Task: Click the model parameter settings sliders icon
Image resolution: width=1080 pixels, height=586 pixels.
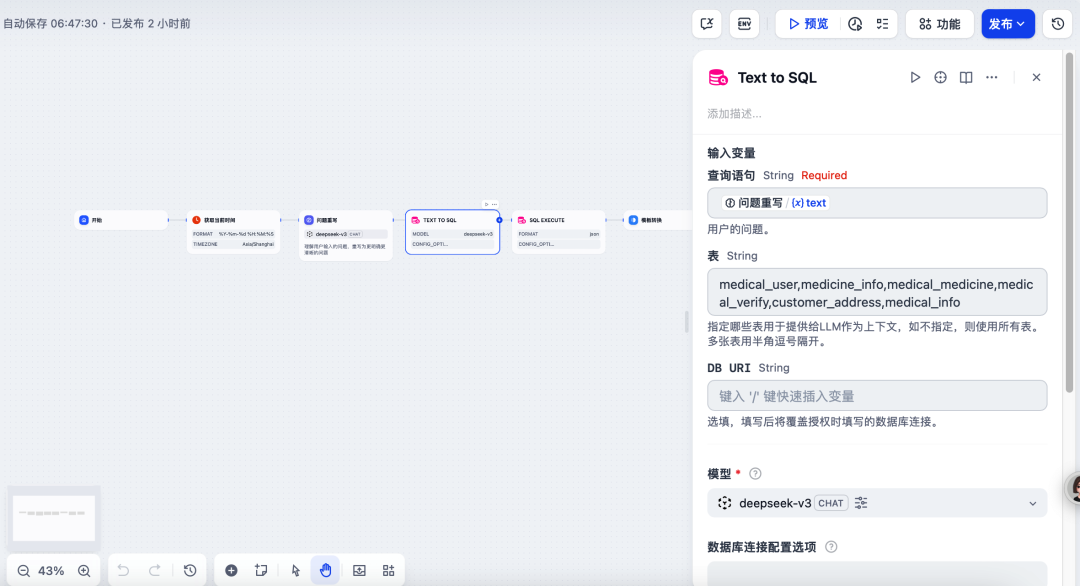Action: (861, 503)
